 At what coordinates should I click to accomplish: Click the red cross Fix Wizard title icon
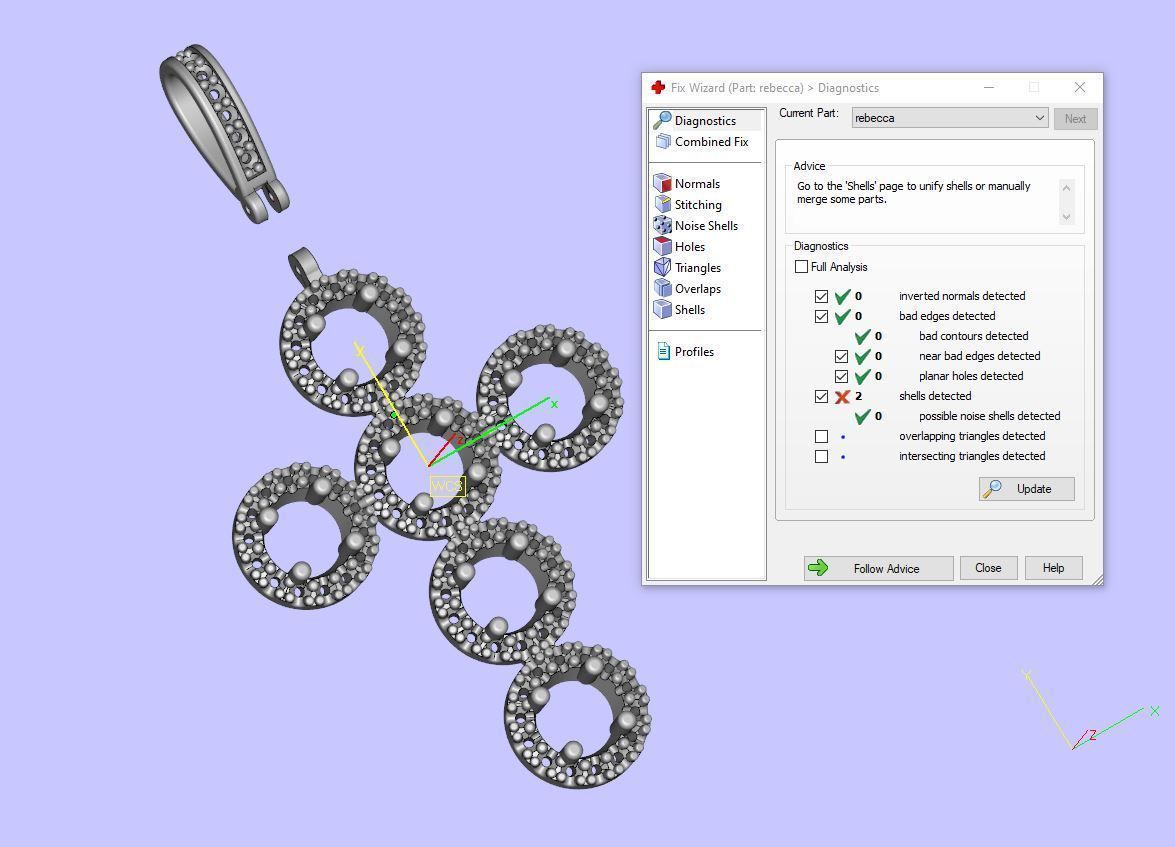point(658,88)
